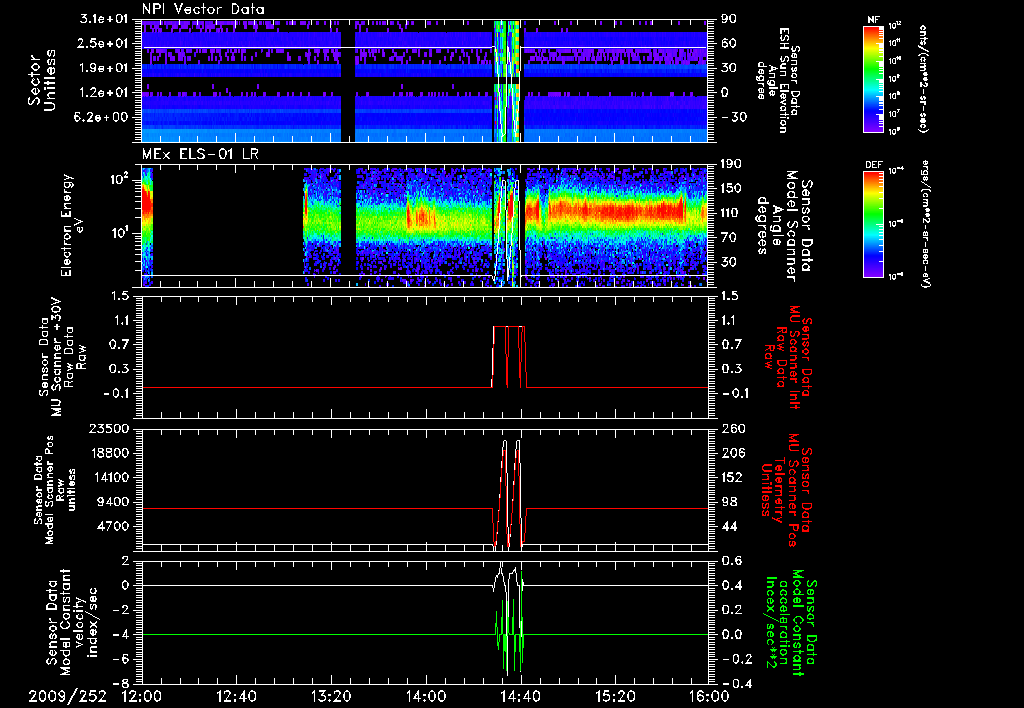Screen dimensions: 1024x708
Task: Click the "DEF" color bar label
Action: [874, 165]
